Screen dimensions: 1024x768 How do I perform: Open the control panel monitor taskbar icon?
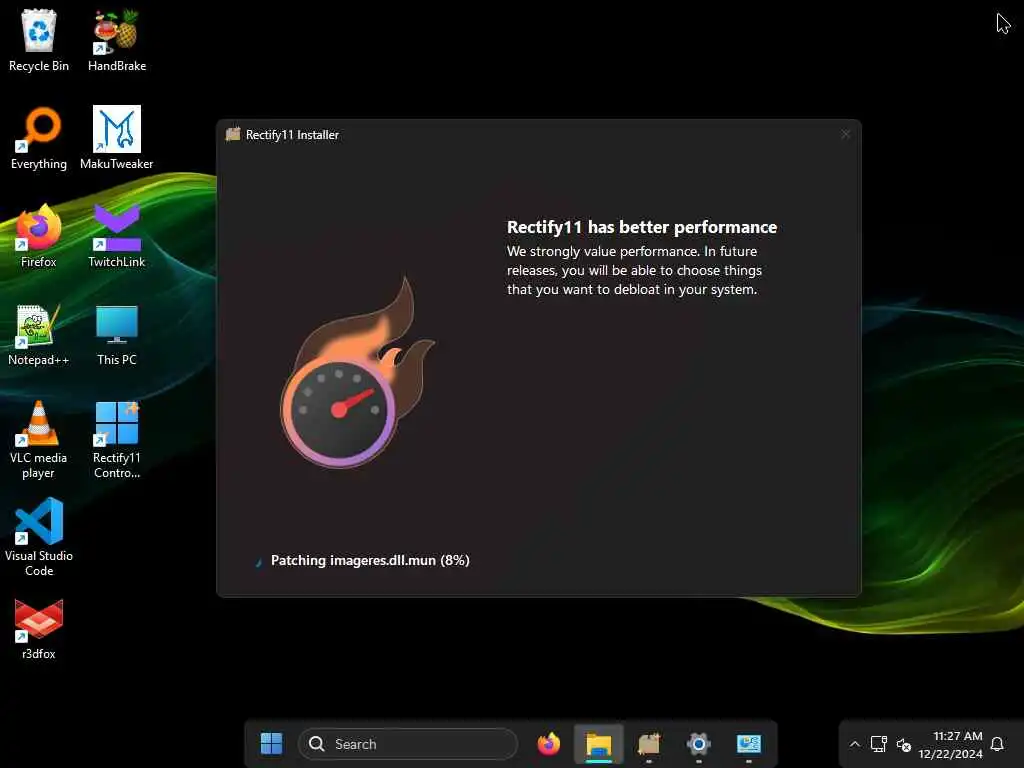coord(748,743)
